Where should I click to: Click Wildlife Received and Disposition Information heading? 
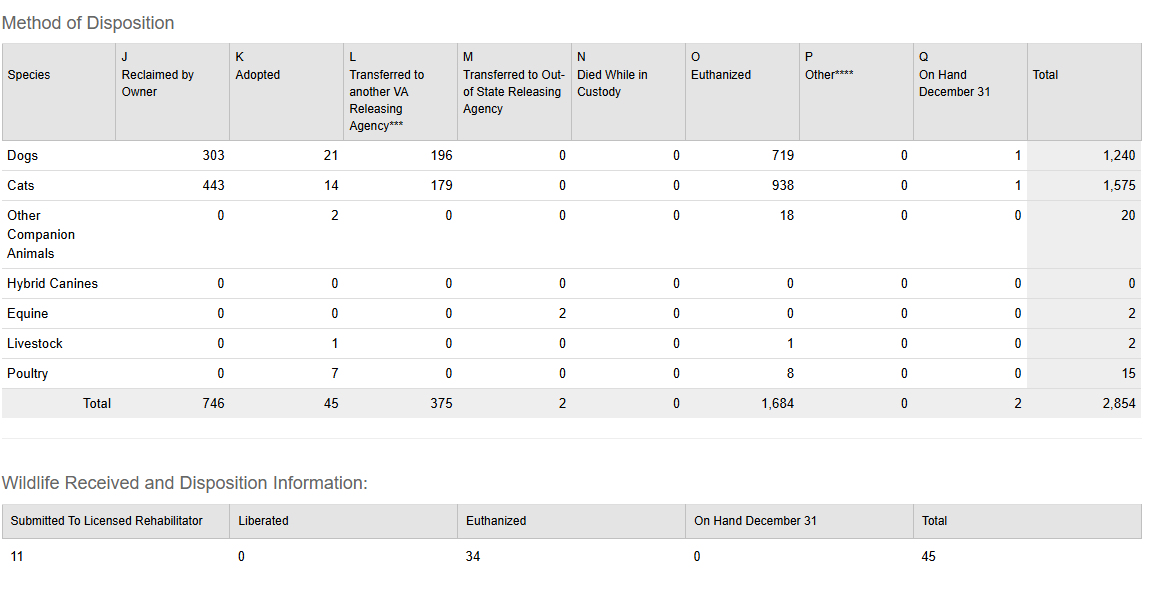[184, 483]
